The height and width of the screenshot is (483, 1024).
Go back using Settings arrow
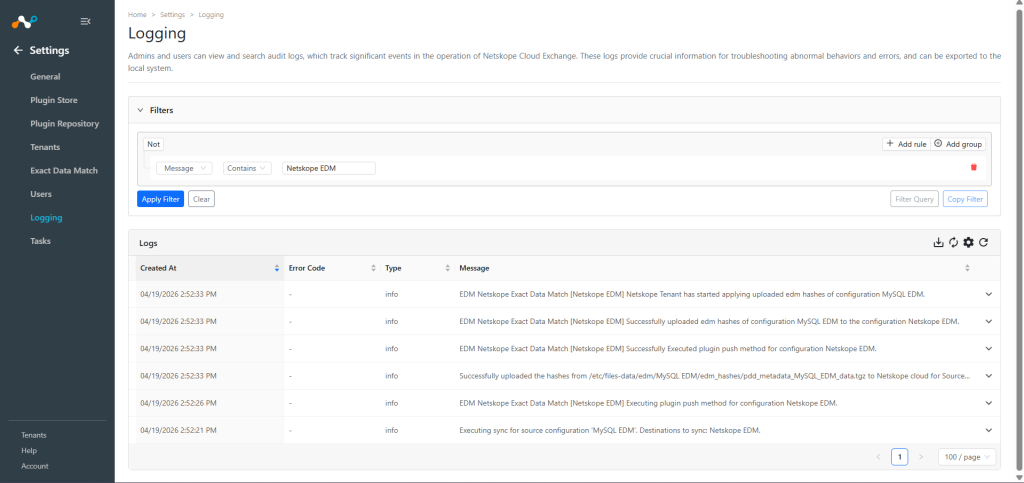[x=18, y=50]
